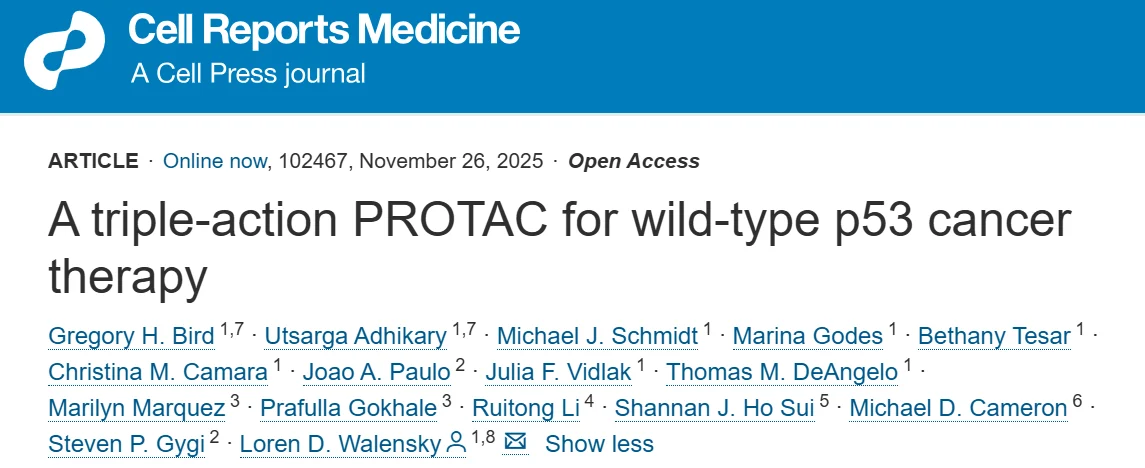Select Steven P. Gygi author name

tap(125, 444)
